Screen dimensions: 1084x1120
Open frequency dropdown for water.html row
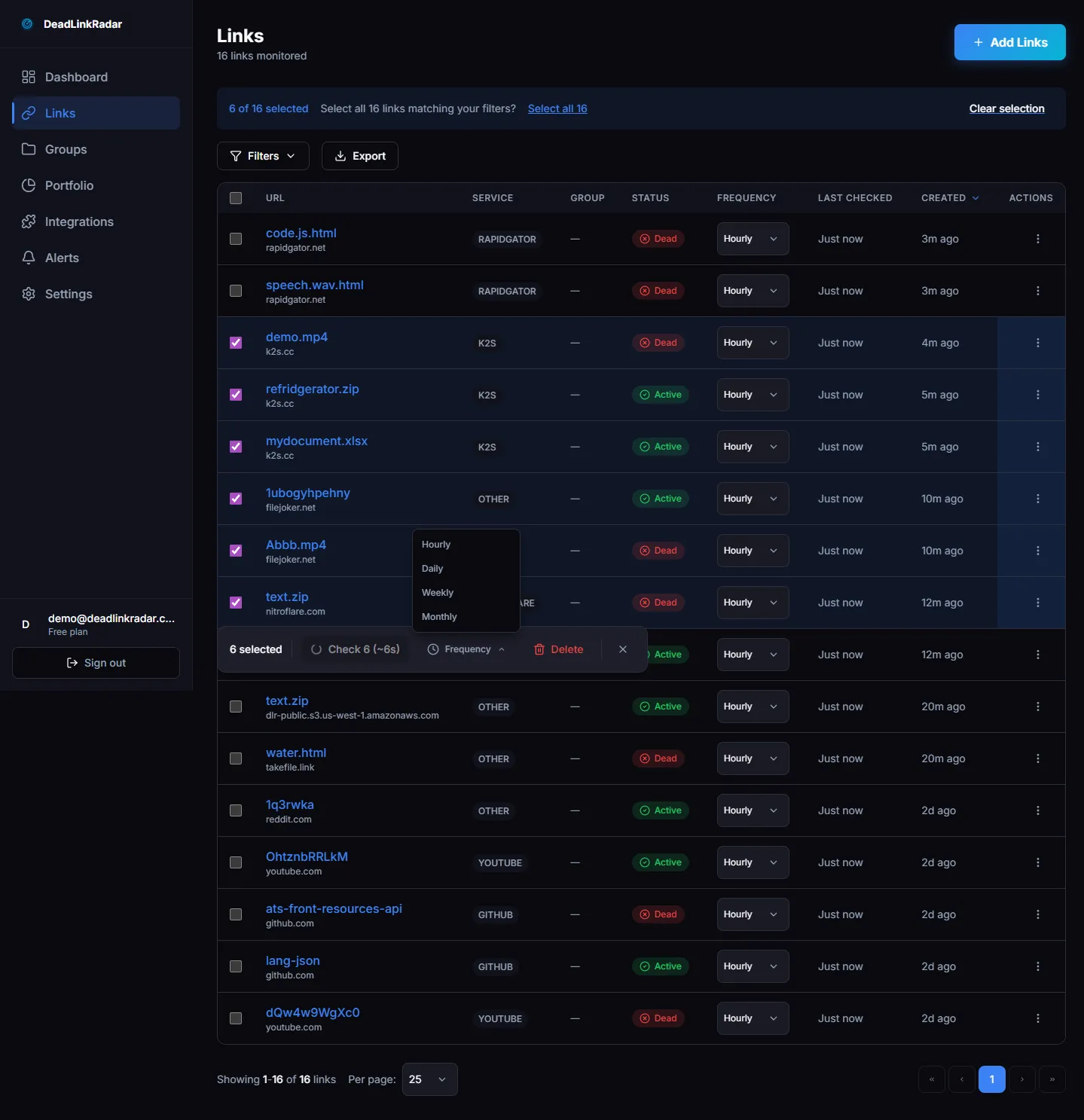752,758
